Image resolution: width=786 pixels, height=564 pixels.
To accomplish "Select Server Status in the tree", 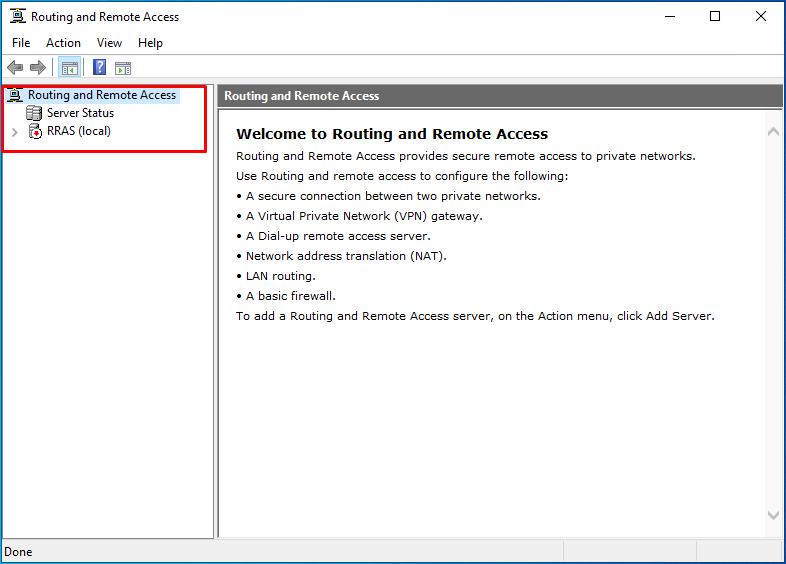I will pos(80,113).
